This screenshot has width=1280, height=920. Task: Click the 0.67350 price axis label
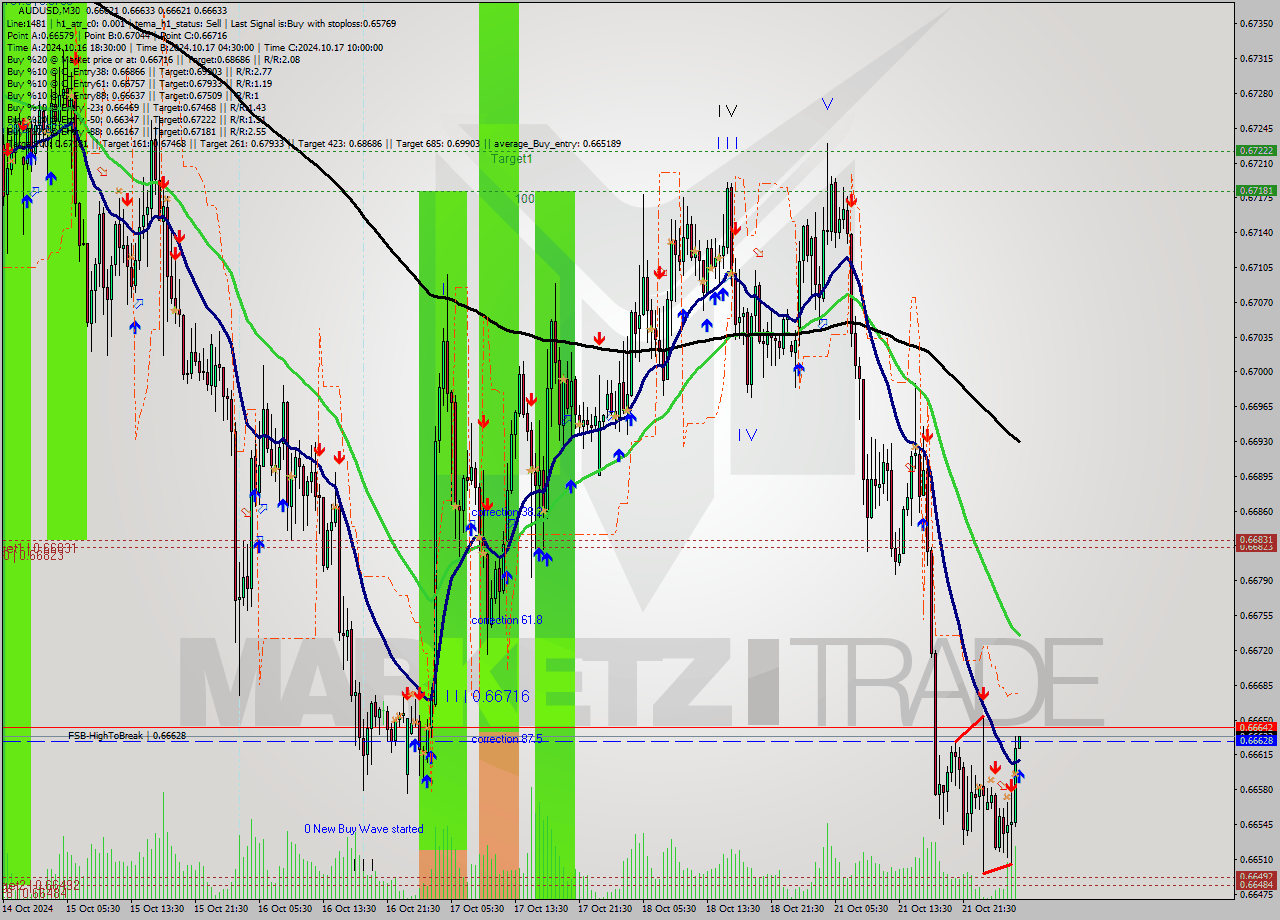(1256, 23)
